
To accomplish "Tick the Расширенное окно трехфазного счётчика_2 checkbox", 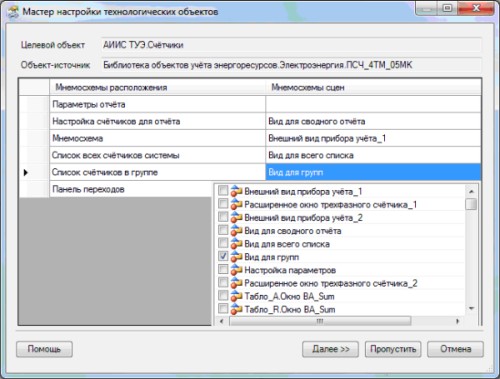I will [x=223, y=282].
